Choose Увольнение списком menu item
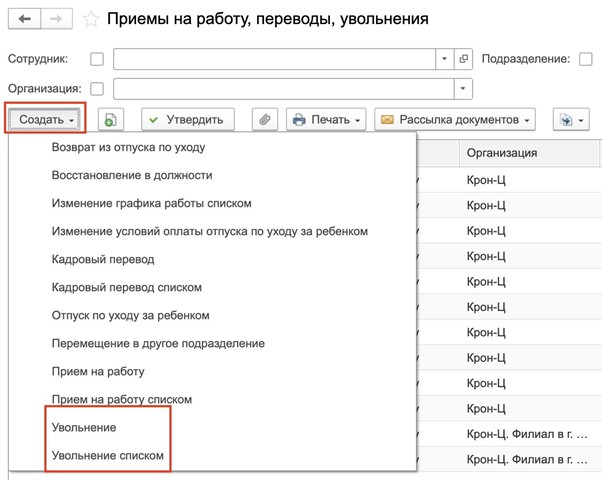The height and width of the screenshot is (480, 602). 108,455
